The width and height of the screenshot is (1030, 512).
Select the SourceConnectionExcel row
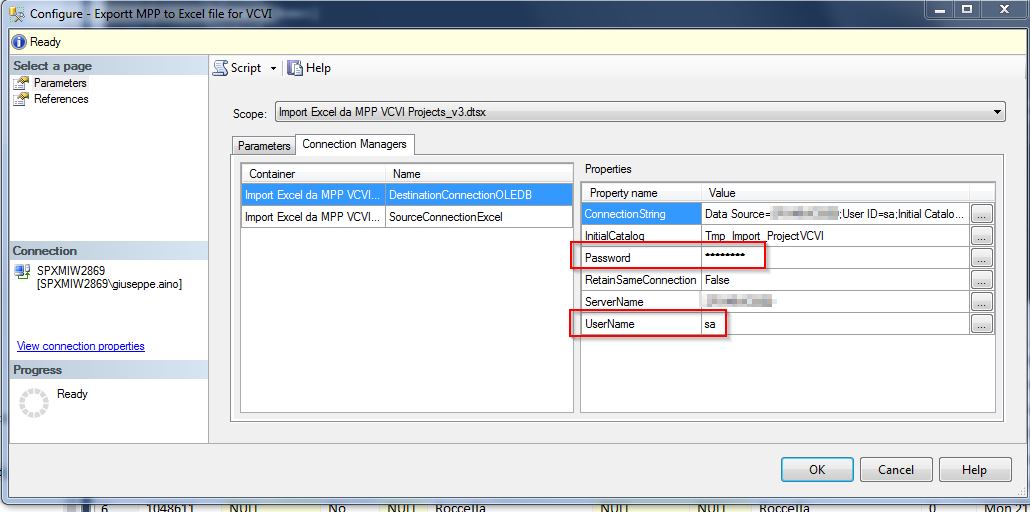click(407, 216)
